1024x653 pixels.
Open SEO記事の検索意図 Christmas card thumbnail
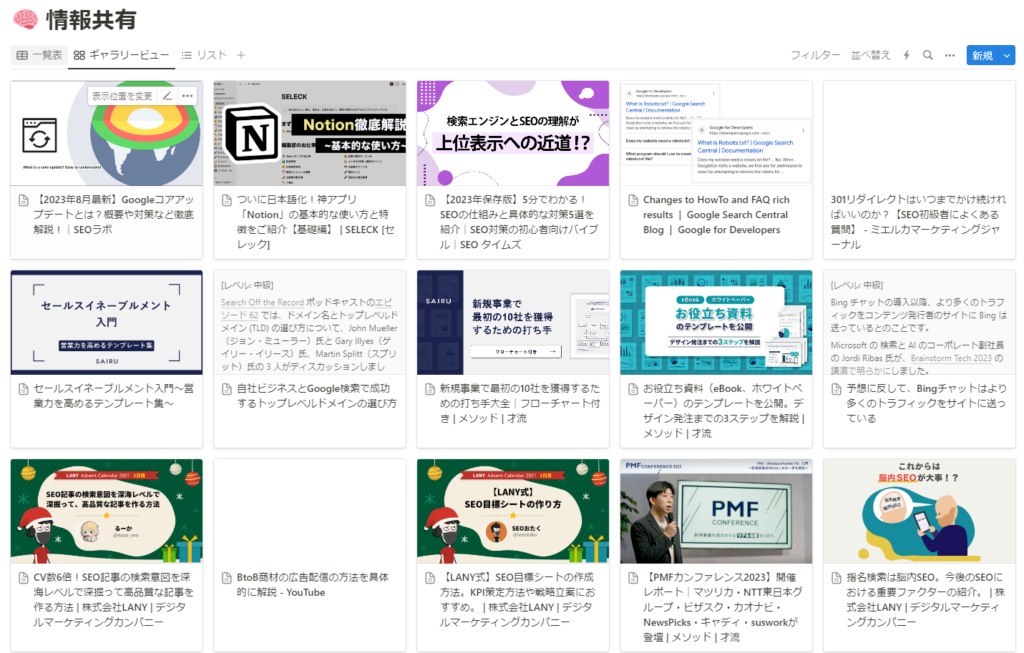click(106, 511)
